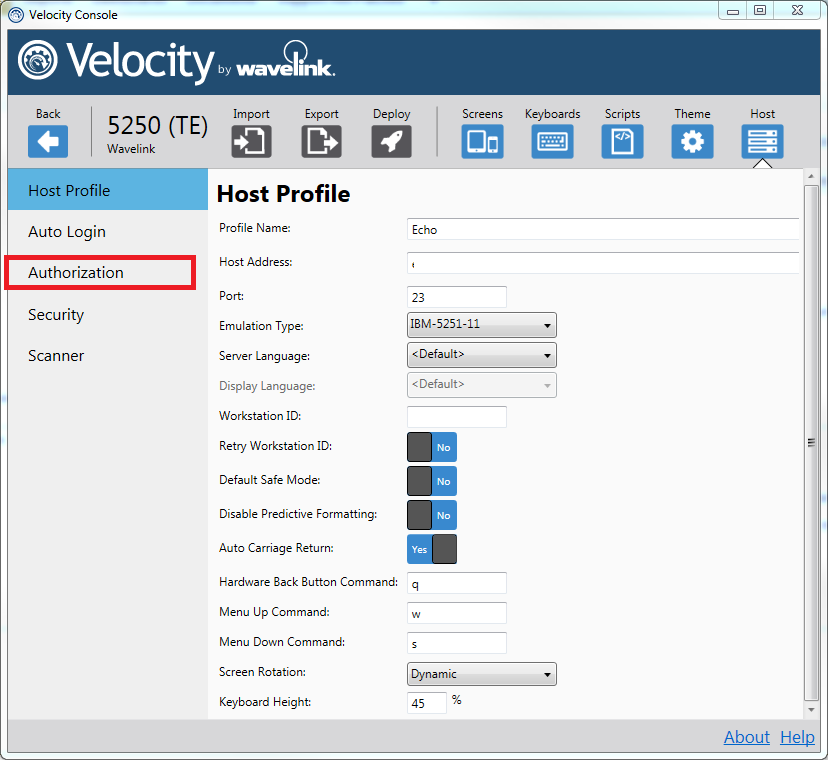Open the Keyboards editor icon
The image size is (828, 760).
pos(552,141)
